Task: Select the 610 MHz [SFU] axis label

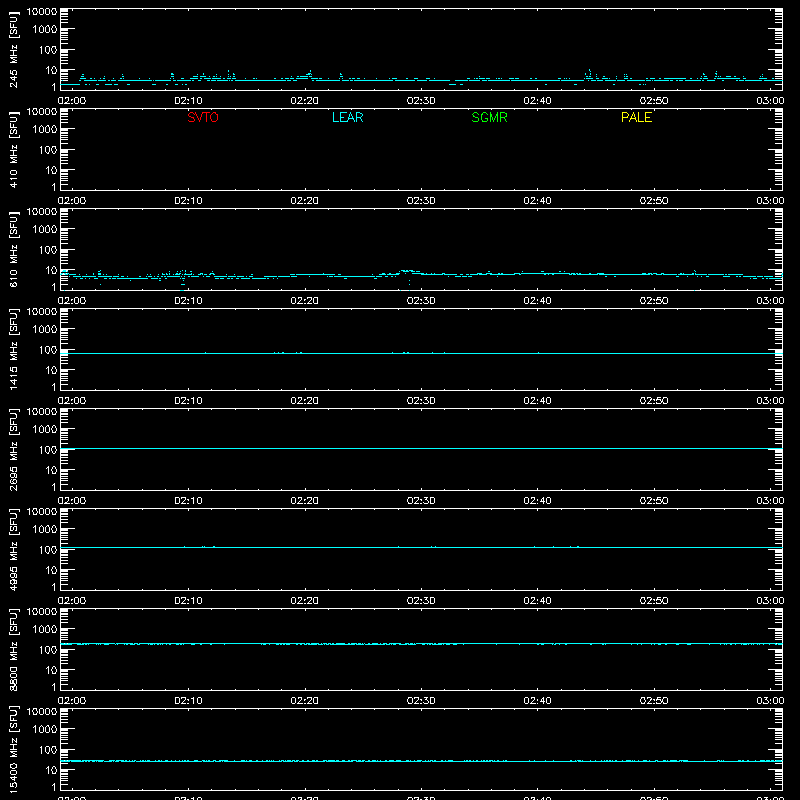Action: (13, 250)
